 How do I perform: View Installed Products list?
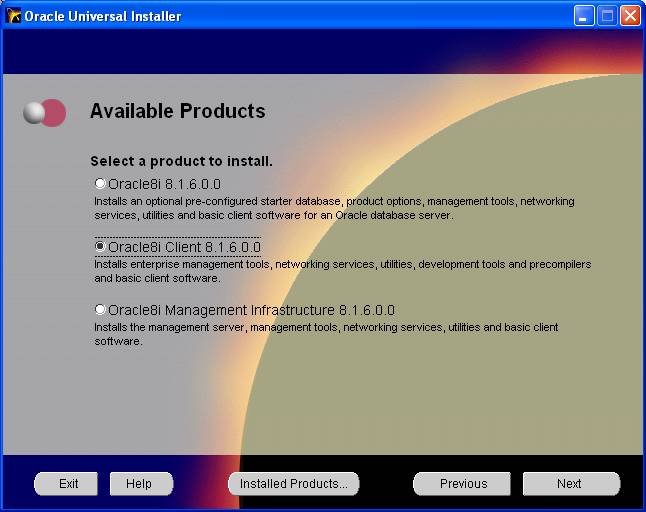point(294,484)
